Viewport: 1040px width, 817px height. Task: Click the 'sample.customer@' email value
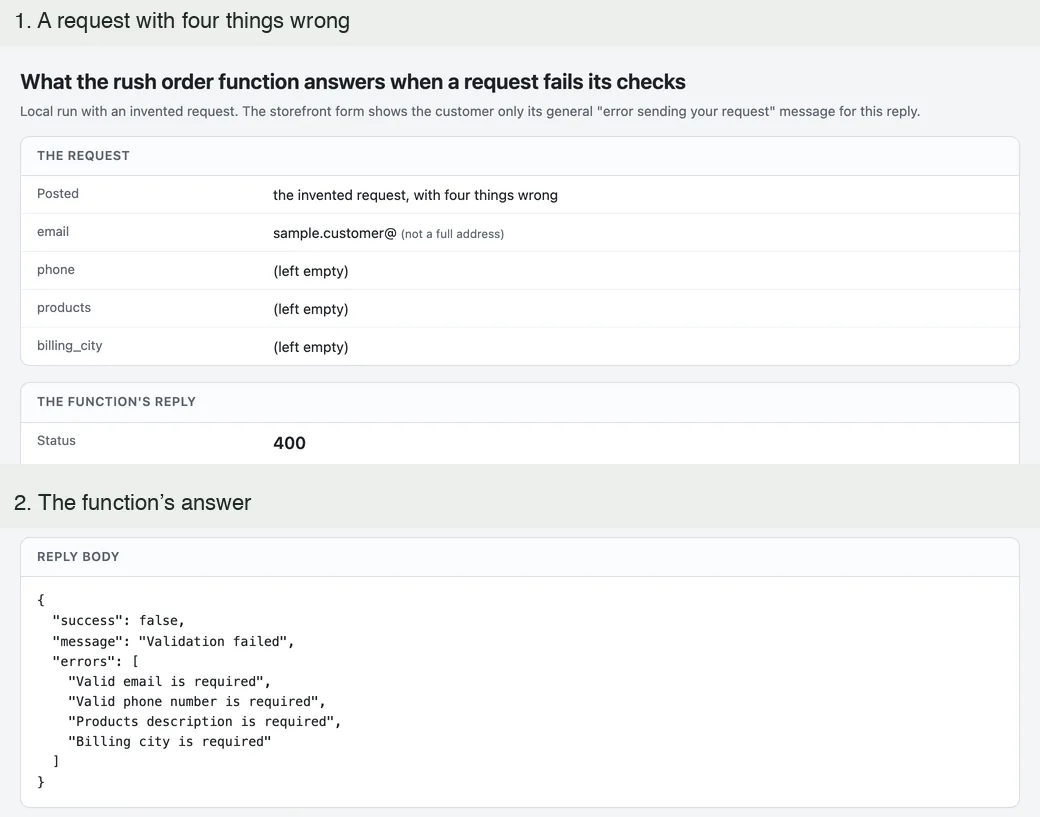point(335,233)
